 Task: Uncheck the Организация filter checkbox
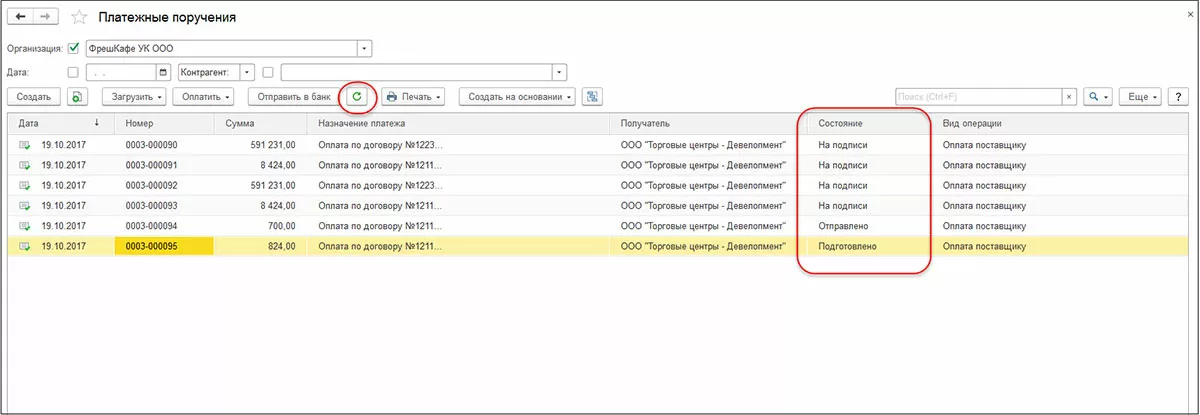coord(73,48)
